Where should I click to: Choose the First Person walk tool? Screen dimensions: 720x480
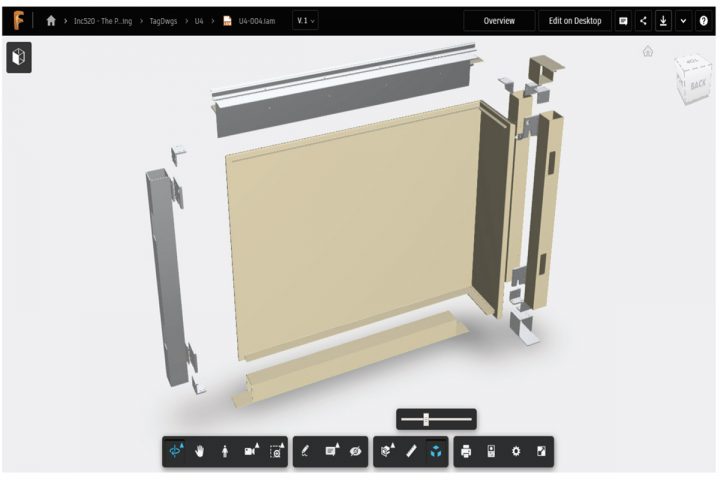pos(225,452)
